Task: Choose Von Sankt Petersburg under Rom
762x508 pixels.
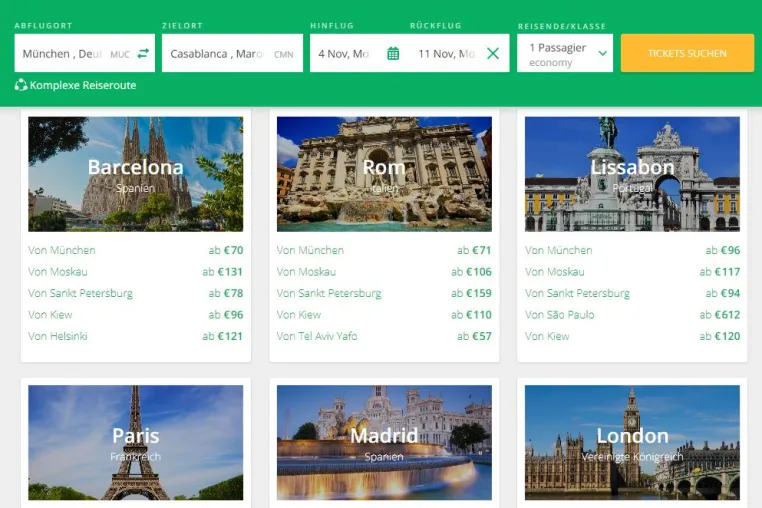Action: pos(329,293)
